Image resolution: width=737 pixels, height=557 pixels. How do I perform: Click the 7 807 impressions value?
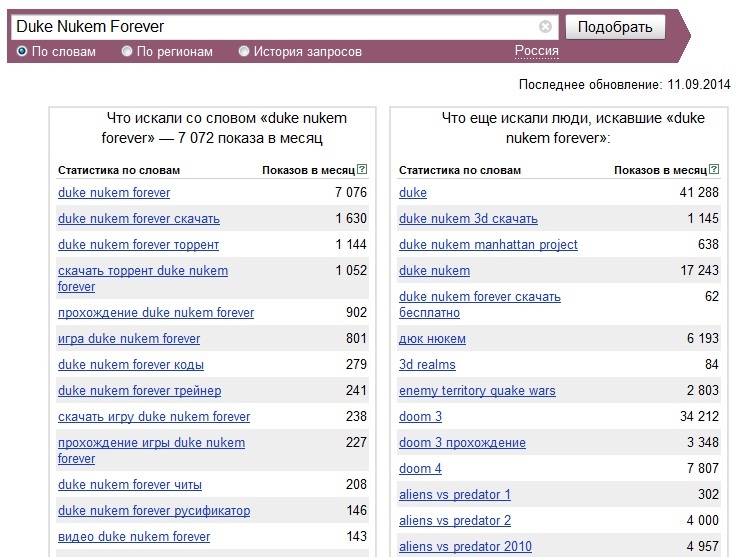pyautogui.click(x=703, y=468)
